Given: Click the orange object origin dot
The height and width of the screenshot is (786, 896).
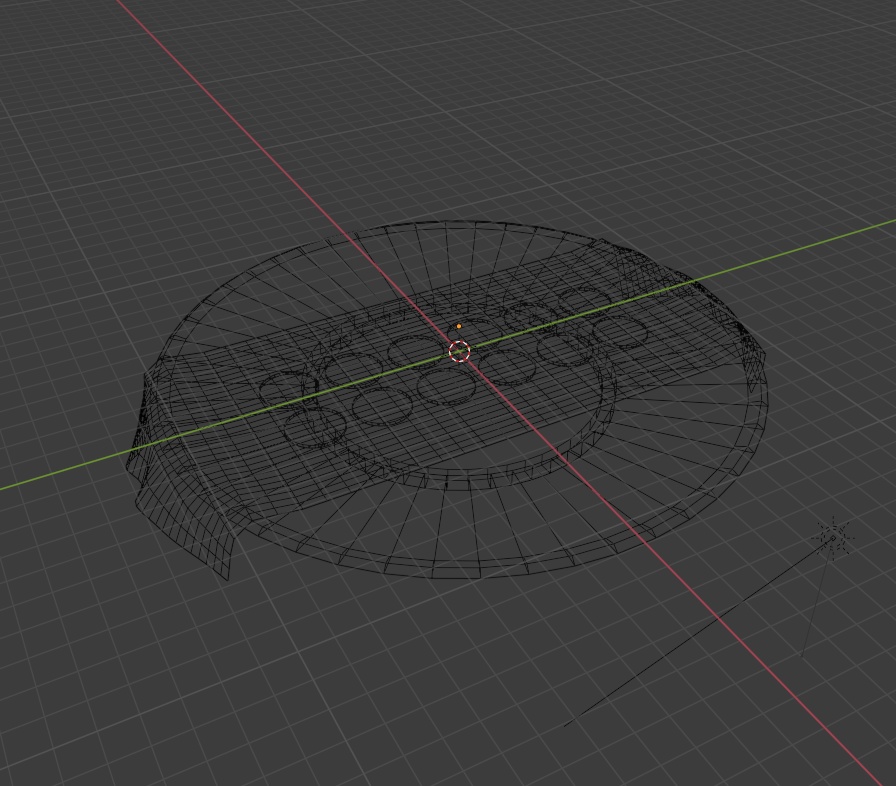Looking at the screenshot, I should coord(459,327).
